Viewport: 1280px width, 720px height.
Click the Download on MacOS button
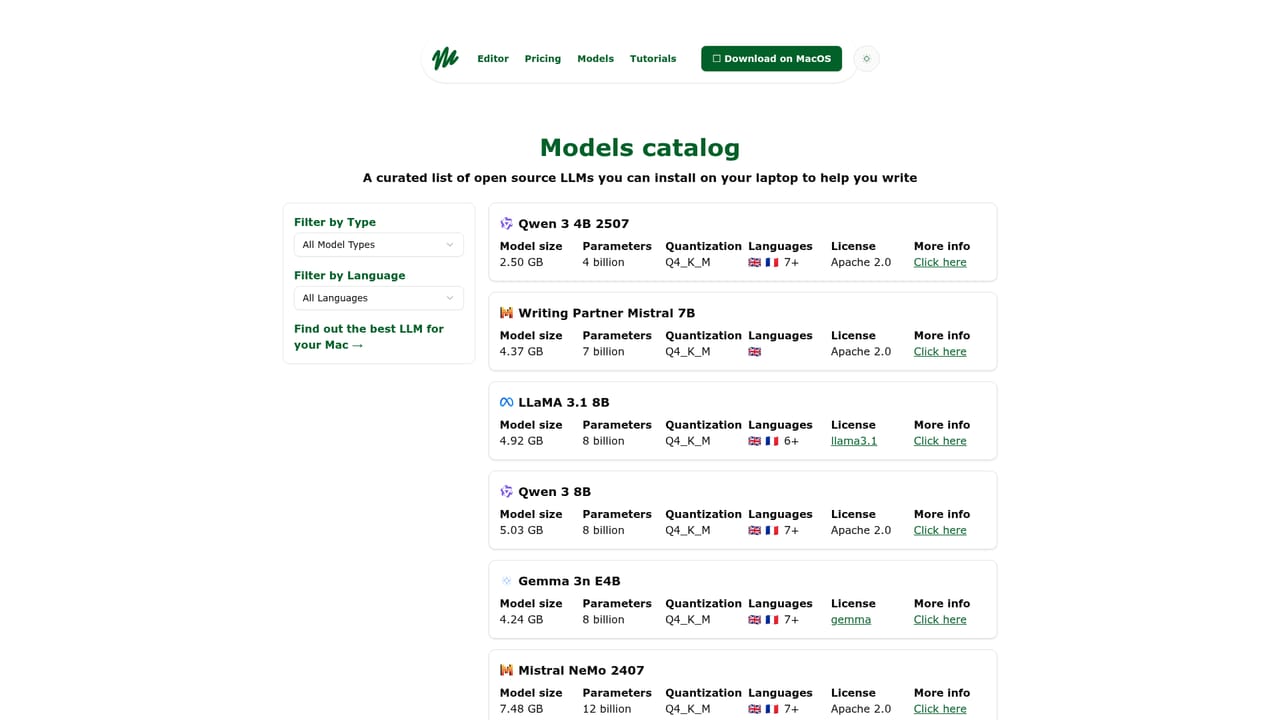click(771, 59)
